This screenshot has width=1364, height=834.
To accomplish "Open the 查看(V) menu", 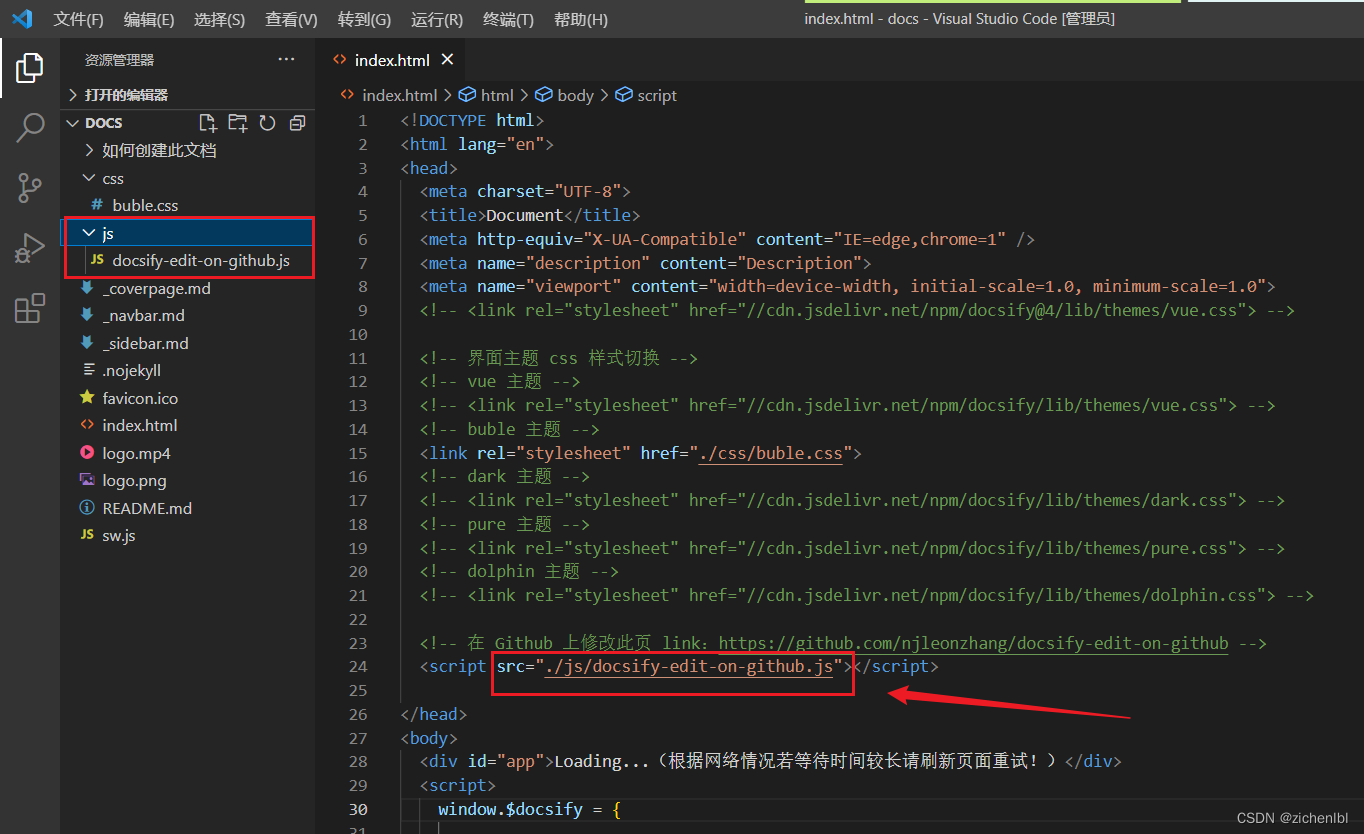I will click(x=292, y=19).
